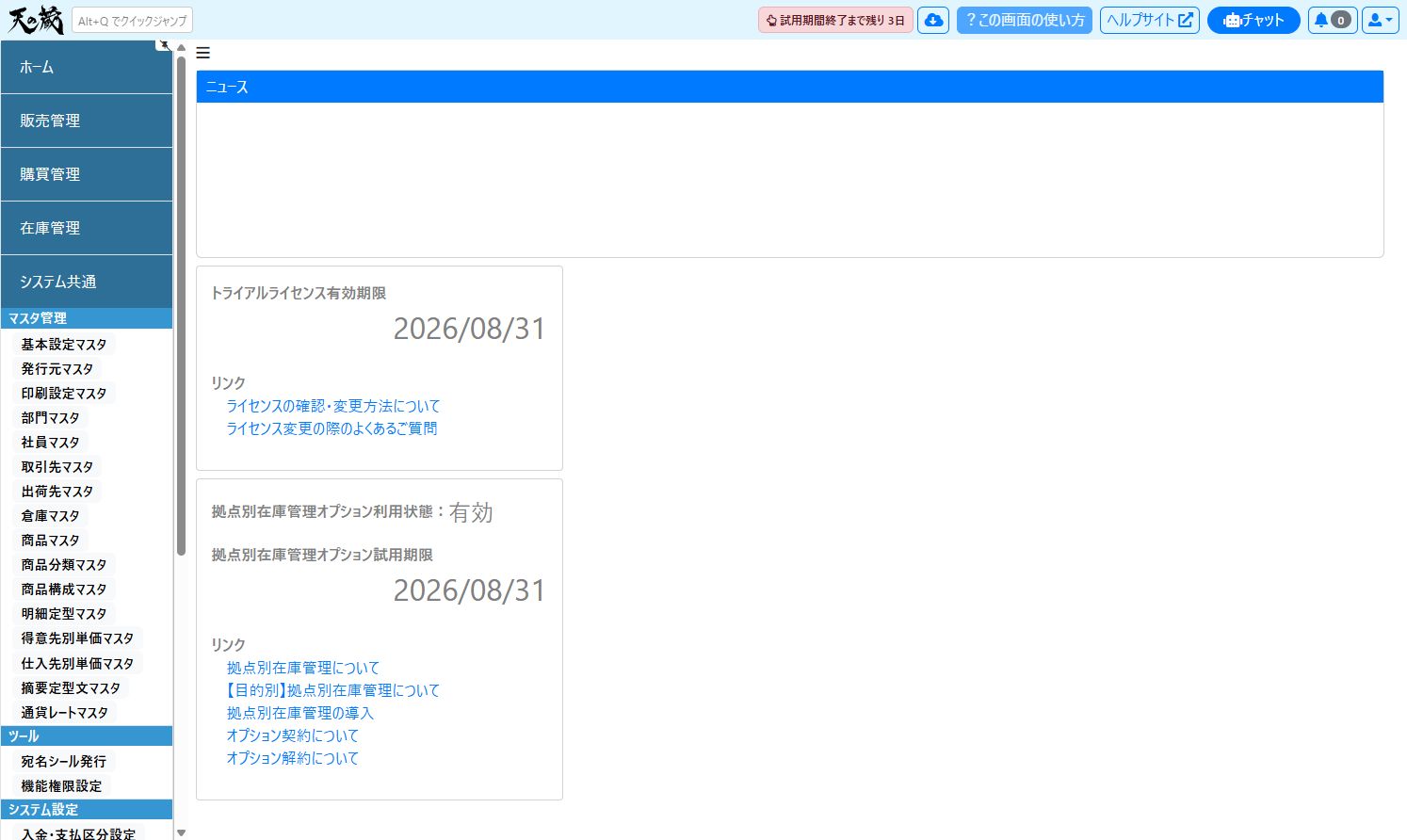Open 基本設定マスタ
The height and width of the screenshot is (840, 1407).
64,345
